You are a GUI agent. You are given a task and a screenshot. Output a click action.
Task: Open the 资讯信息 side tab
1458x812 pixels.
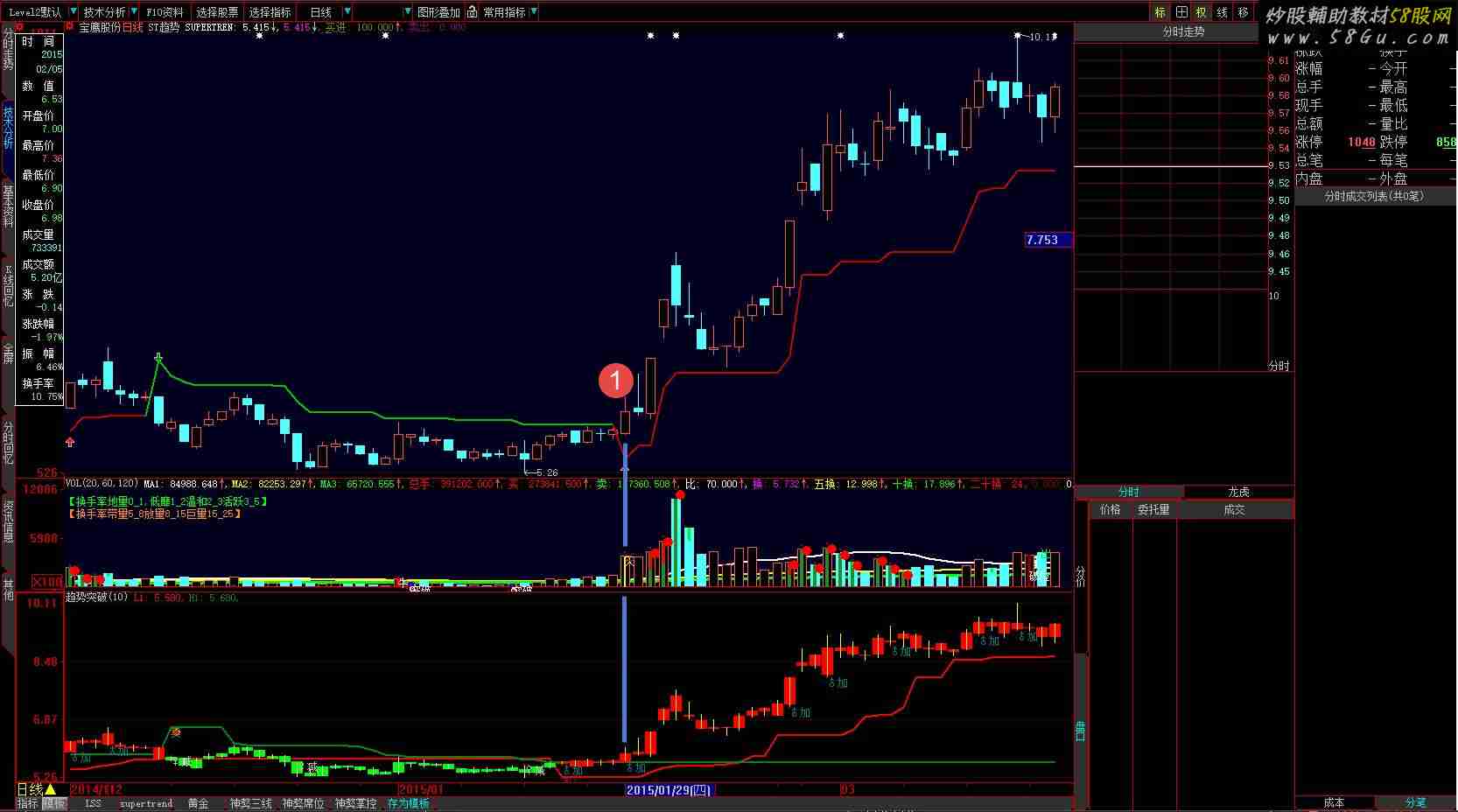8,521
